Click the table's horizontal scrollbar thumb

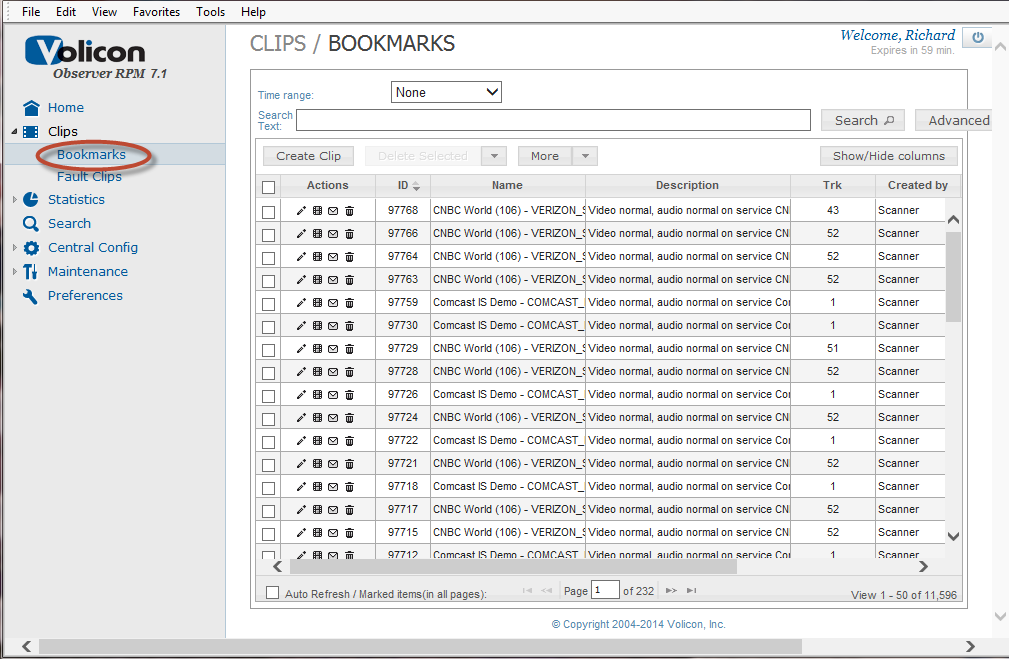[x=513, y=567]
